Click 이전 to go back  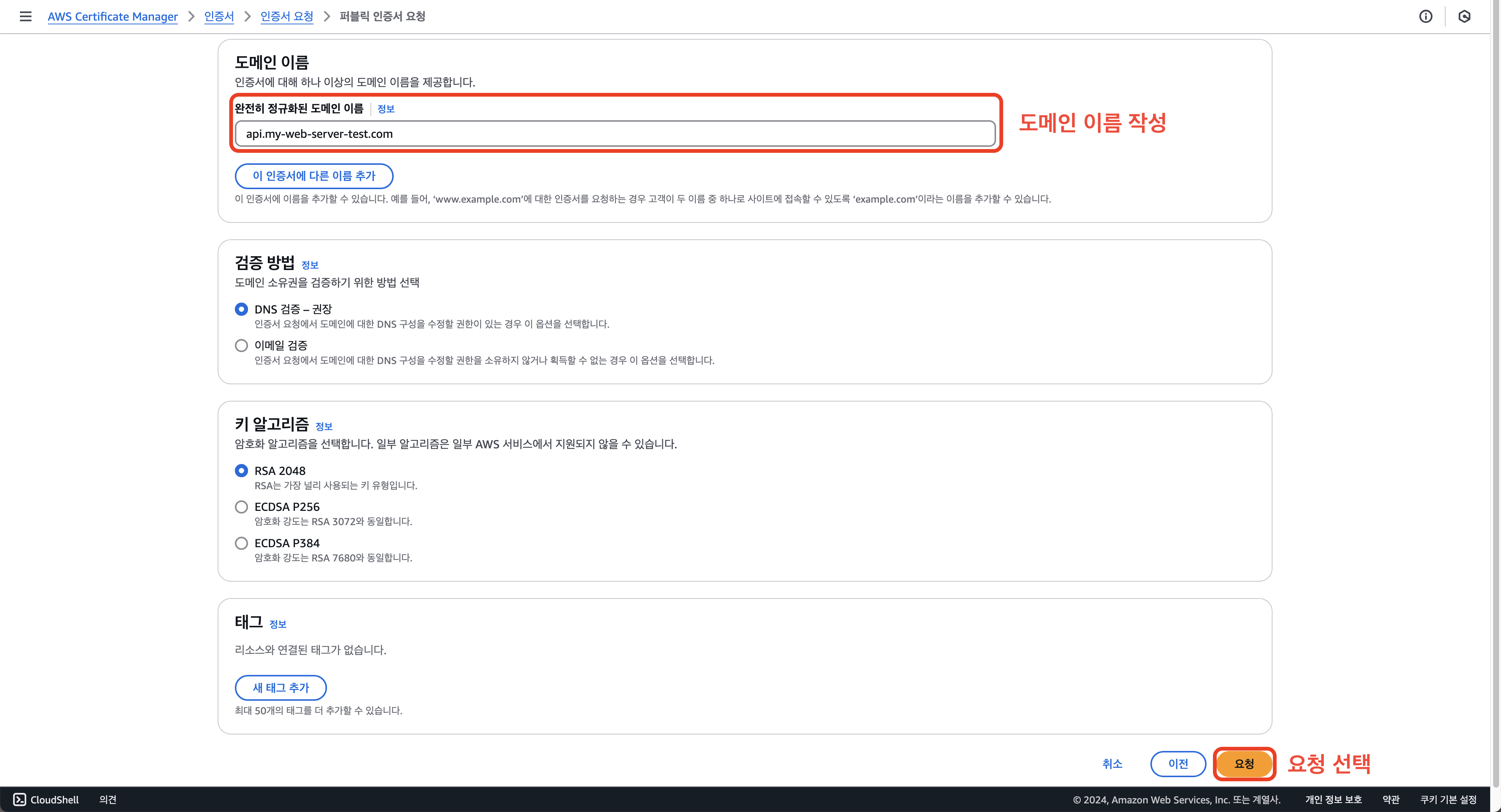click(x=1178, y=764)
